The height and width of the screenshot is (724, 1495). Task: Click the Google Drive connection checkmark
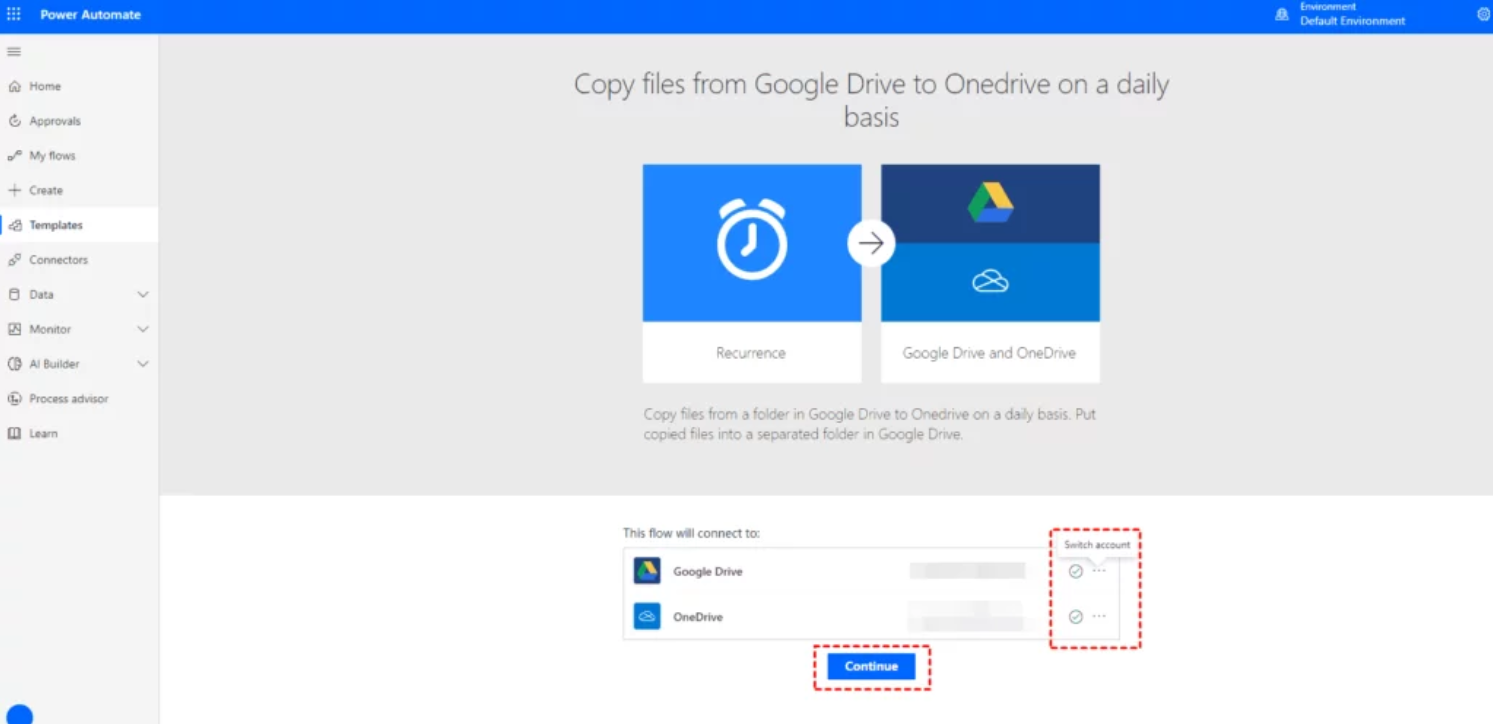1076,571
